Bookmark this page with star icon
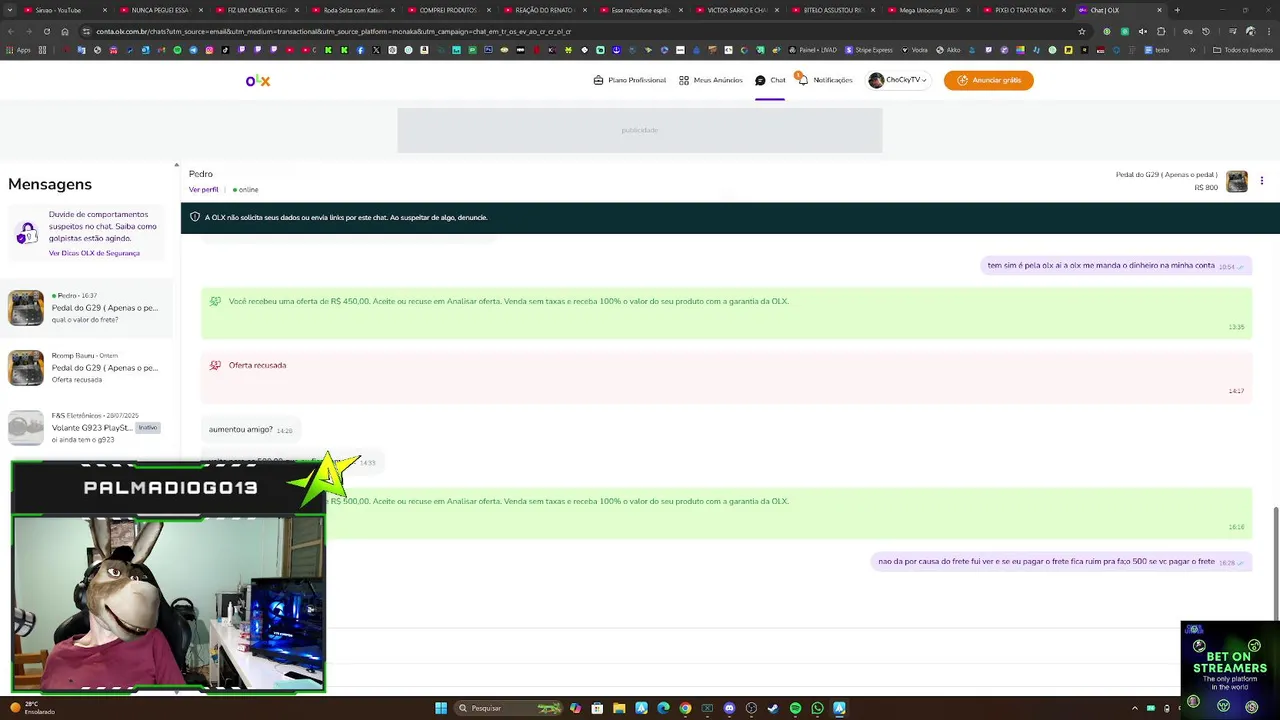 (1081, 31)
